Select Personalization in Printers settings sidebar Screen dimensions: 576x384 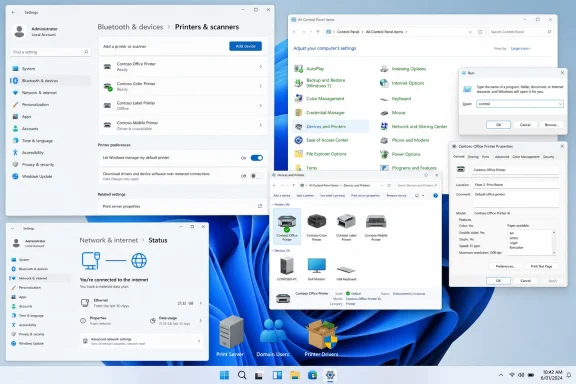(x=50, y=105)
